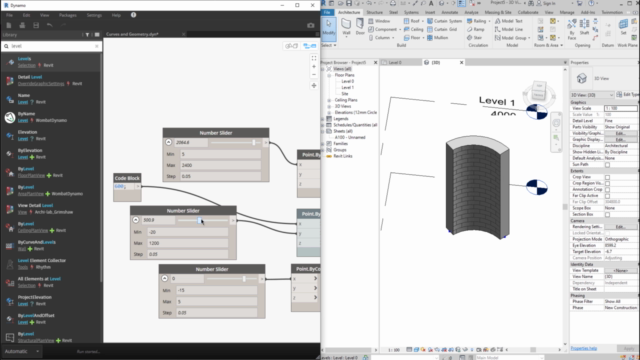Click the Dynamo pan mode icon

click(314, 86)
